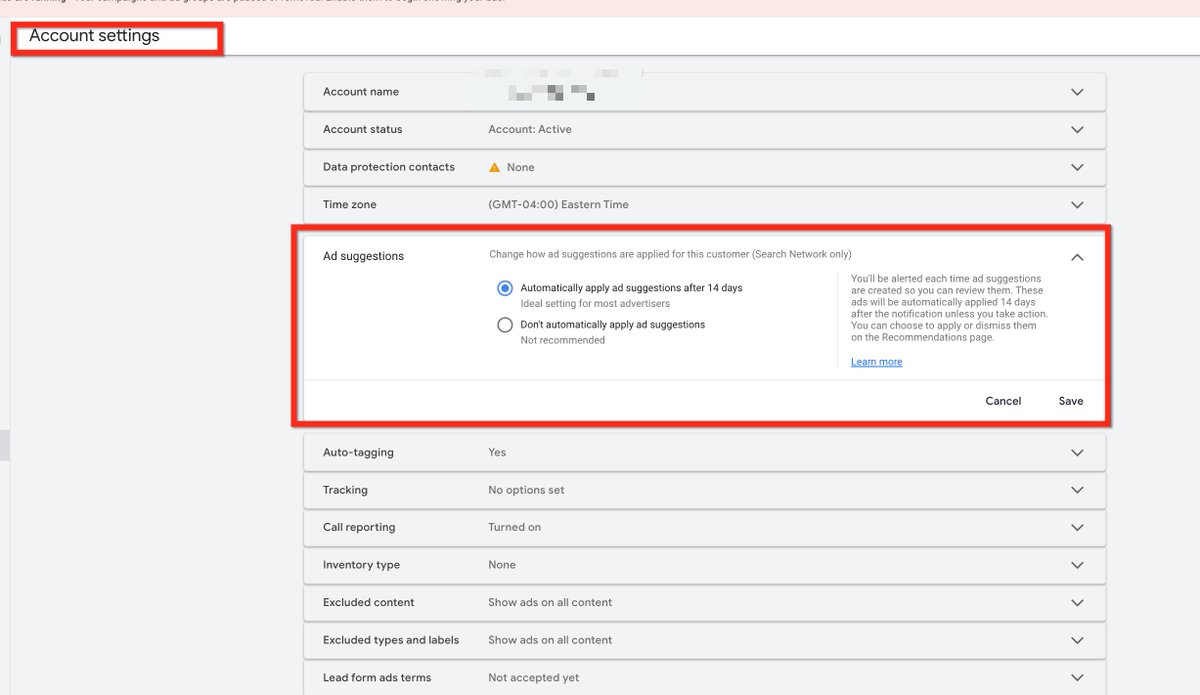Expand the Tracking row
Image resolution: width=1200 pixels, height=695 pixels.
tap(1077, 490)
